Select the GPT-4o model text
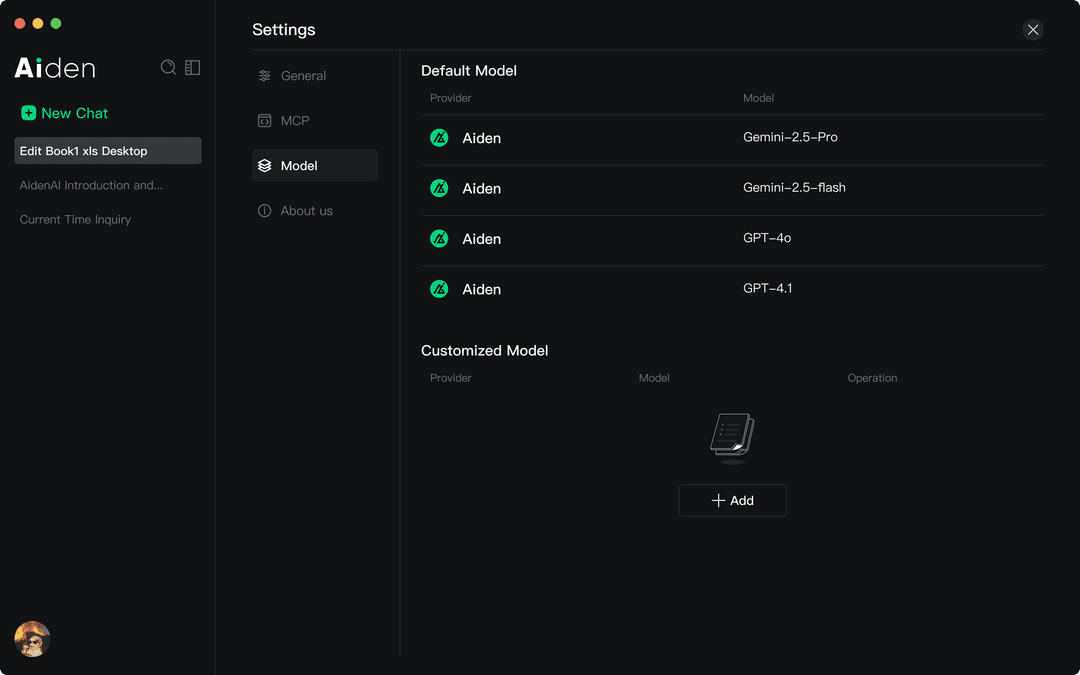This screenshot has height=675, width=1080. pos(767,238)
